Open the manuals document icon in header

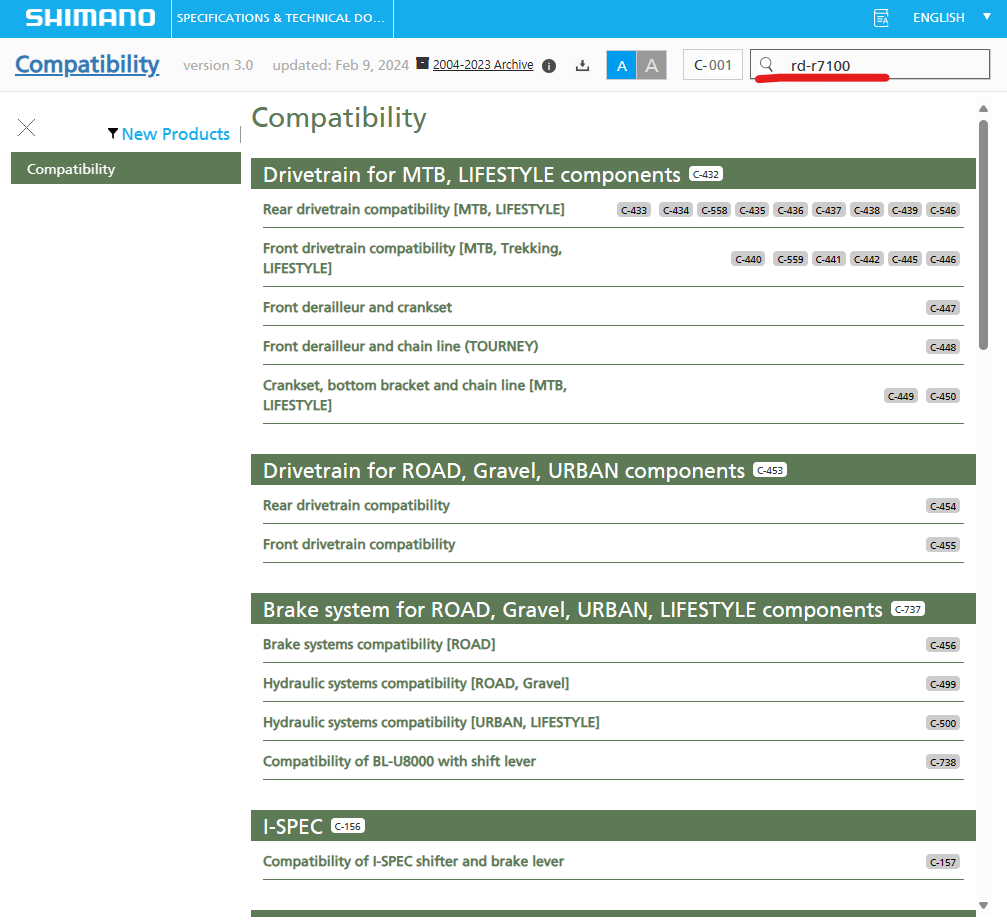click(882, 18)
